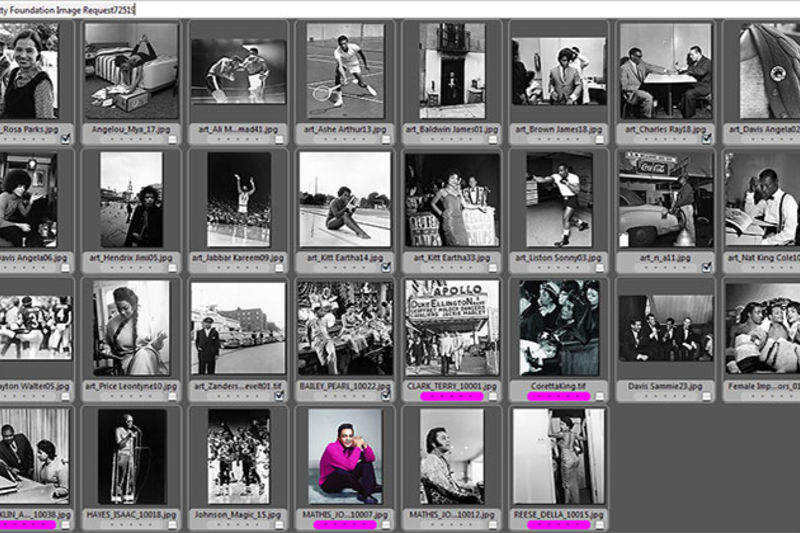Select the Arthur Ashe tennis photo thumbnail
The width and height of the screenshot is (800, 533).
click(345, 68)
